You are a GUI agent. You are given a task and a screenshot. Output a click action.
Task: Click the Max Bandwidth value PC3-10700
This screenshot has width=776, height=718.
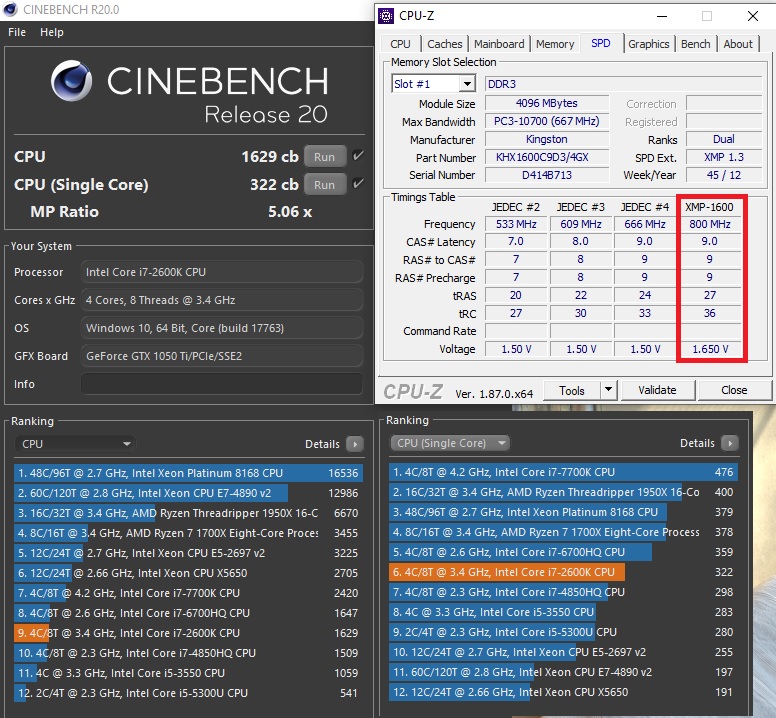click(x=547, y=121)
